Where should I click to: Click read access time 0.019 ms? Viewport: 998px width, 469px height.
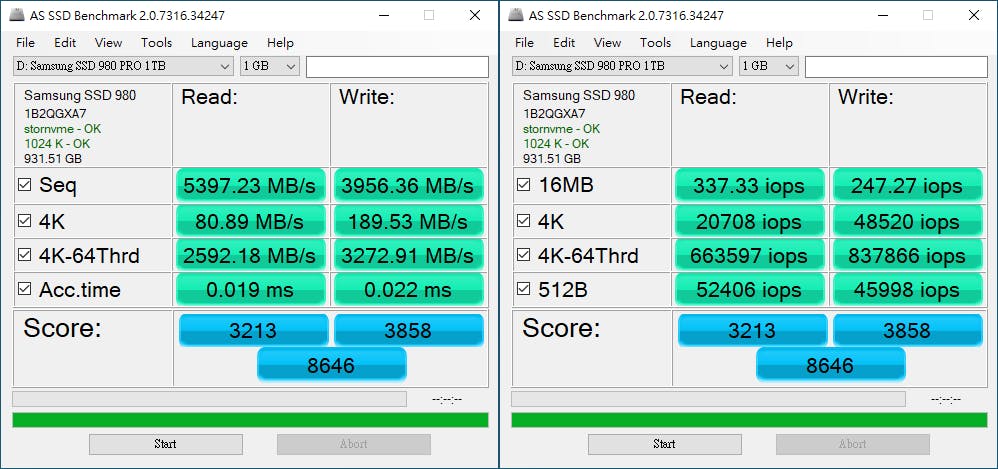click(251, 290)
